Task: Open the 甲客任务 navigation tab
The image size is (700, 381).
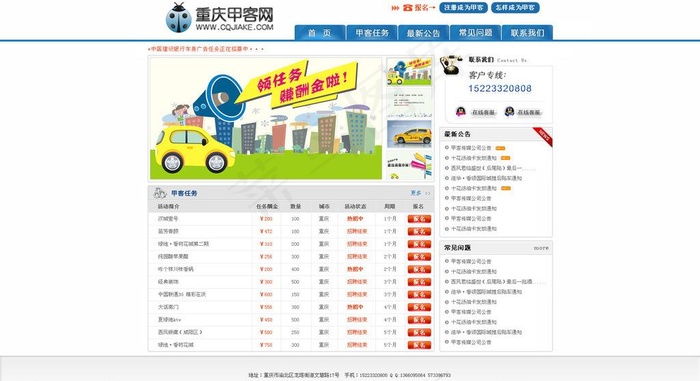Action: click(x=372, y=33)
